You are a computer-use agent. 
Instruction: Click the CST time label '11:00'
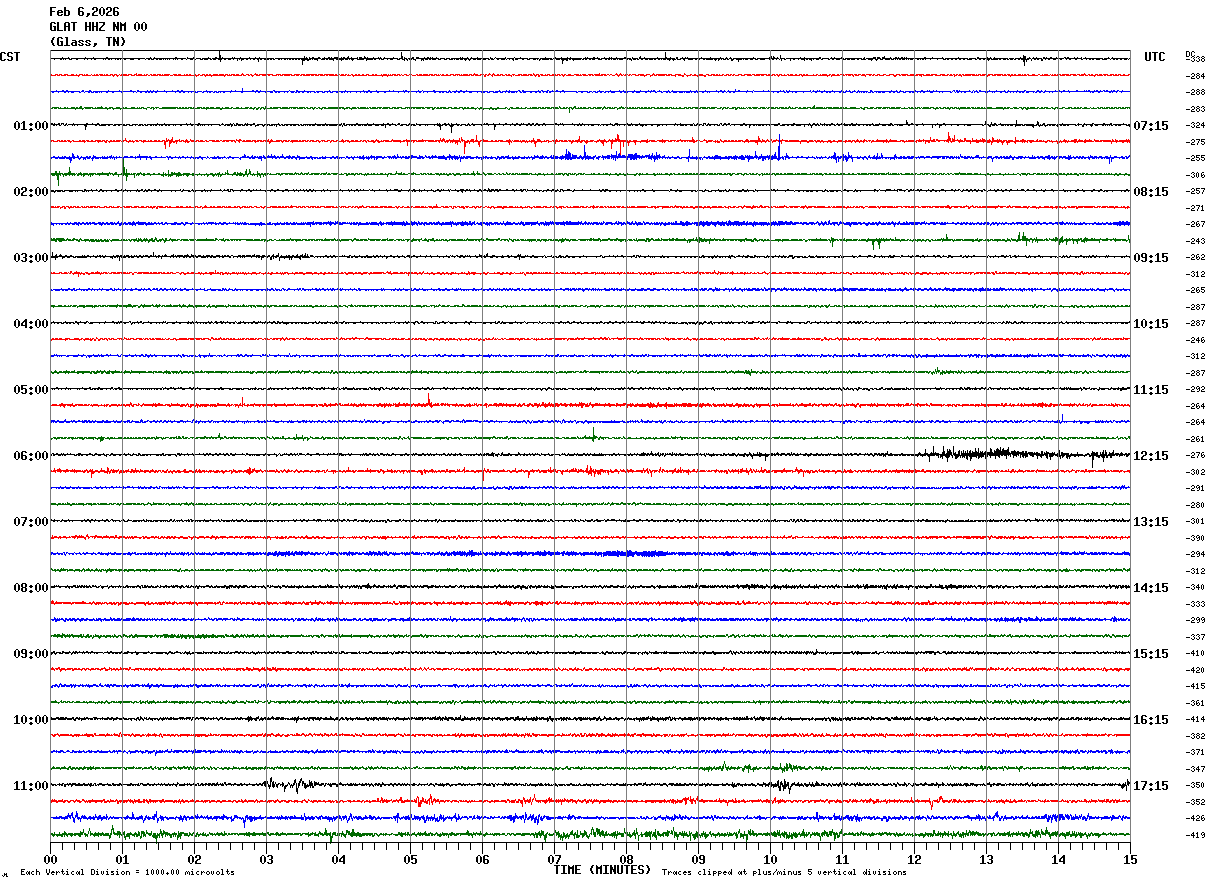[31, 786]
